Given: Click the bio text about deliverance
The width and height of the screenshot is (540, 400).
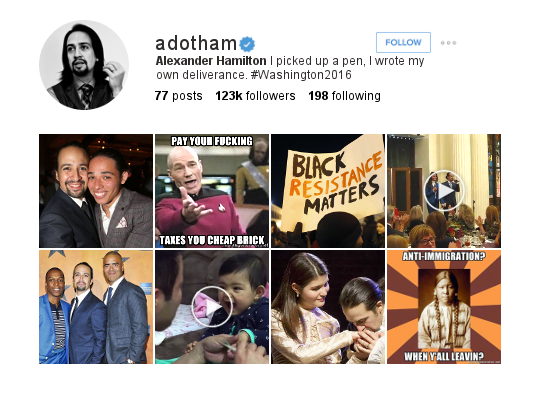Looking at the screenshot, I should tap(290, 68).
